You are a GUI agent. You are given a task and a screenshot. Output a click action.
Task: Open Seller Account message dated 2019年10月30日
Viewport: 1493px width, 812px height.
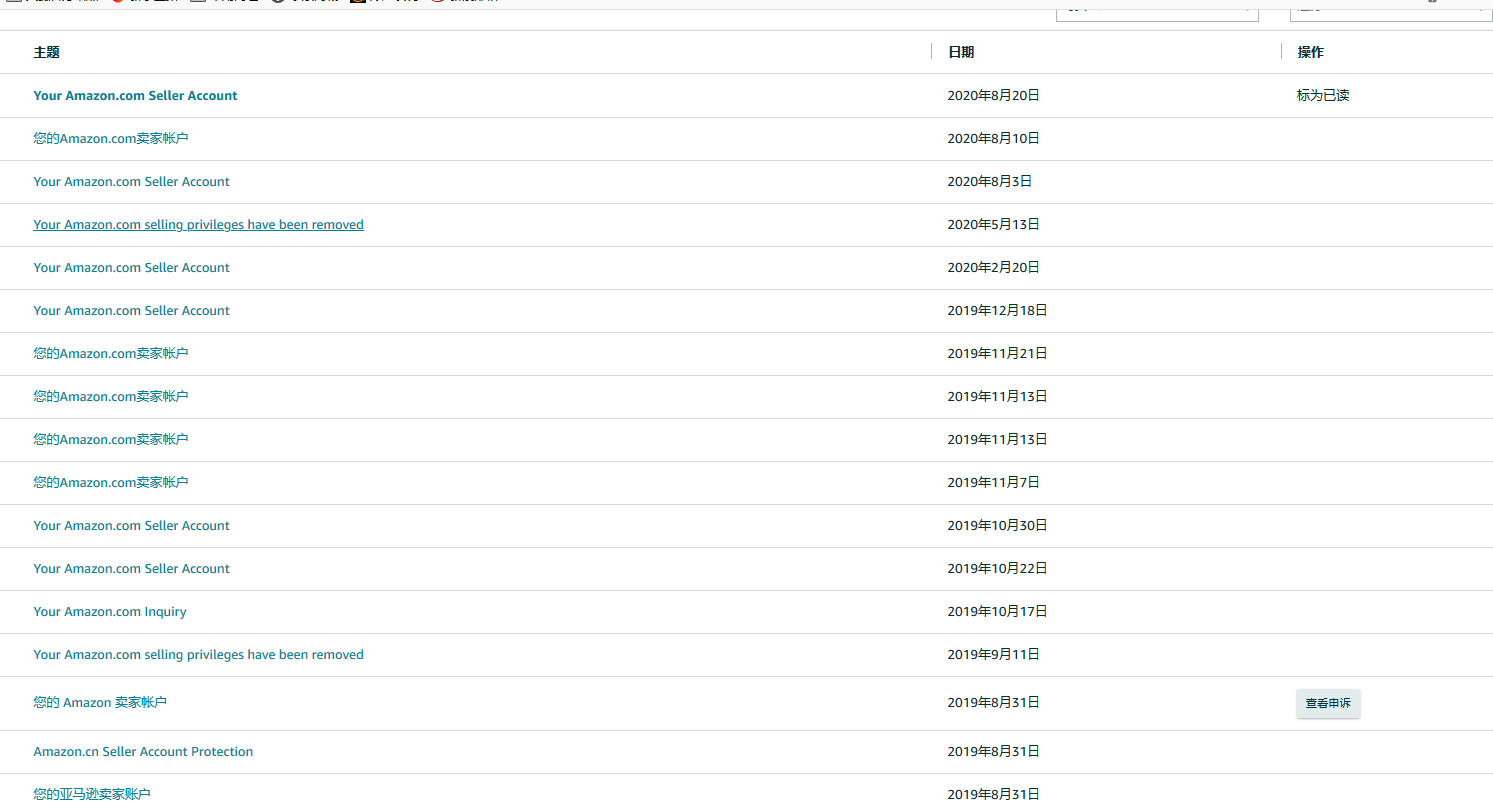[131, 526]
